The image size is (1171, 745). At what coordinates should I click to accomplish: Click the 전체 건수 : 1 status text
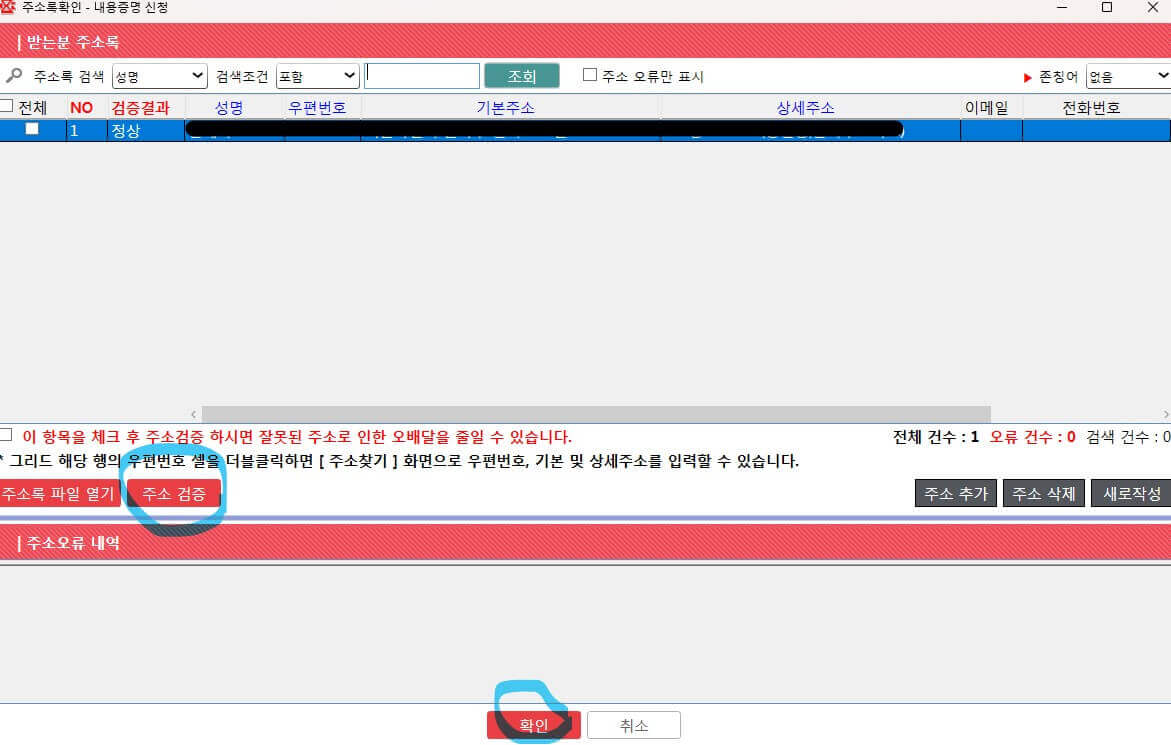click(x=935, y=437)
